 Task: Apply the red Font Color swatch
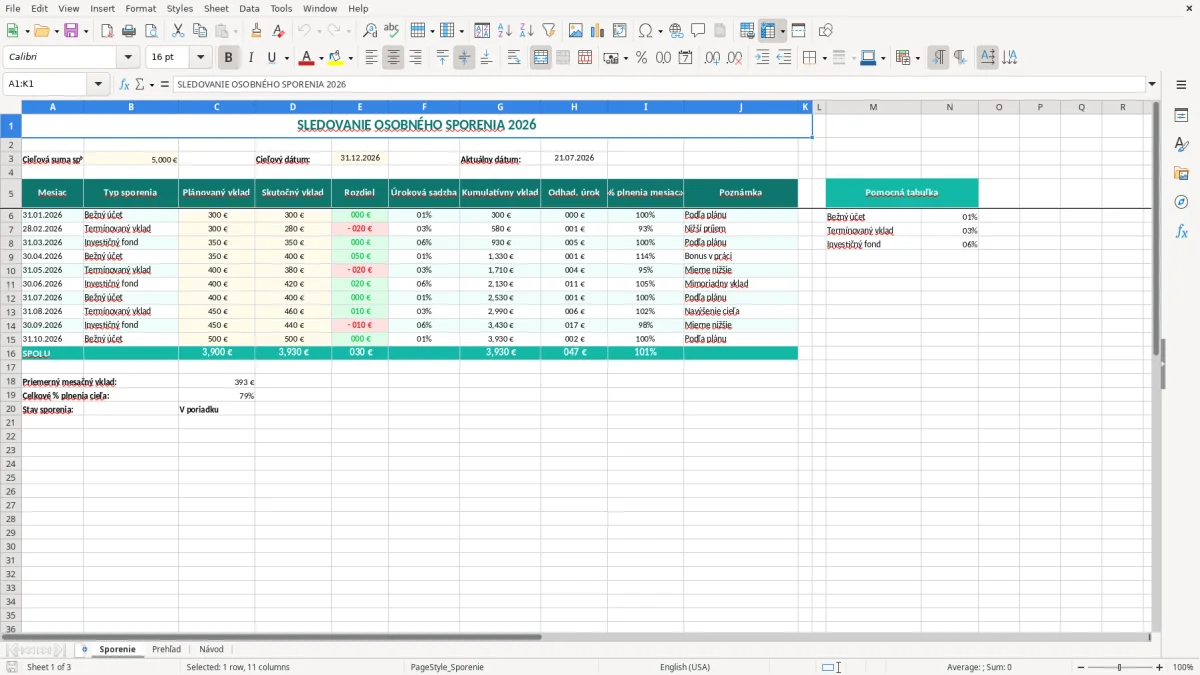click(307, 58)
